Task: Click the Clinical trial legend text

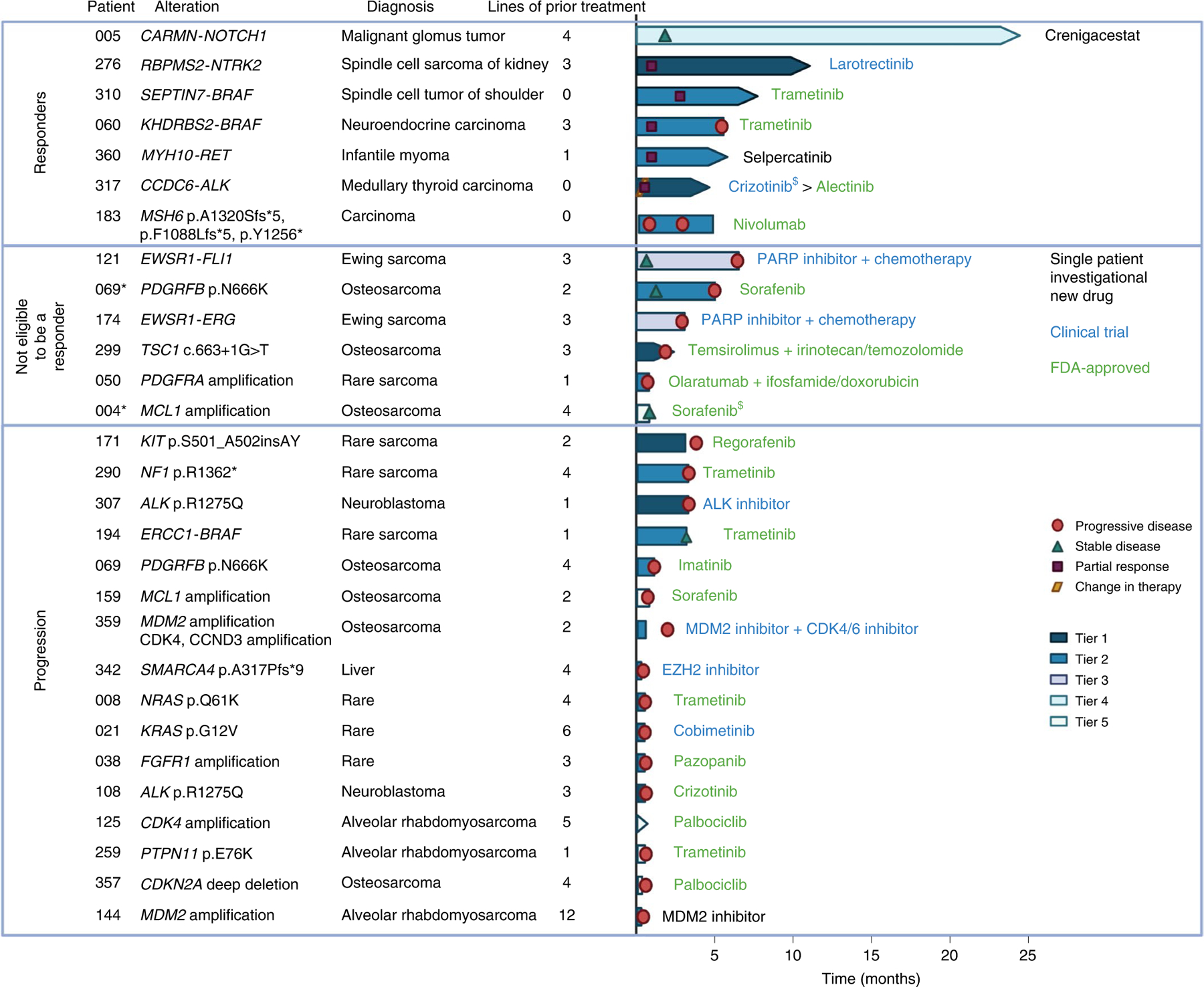Action: click(x=1089, y=332)
